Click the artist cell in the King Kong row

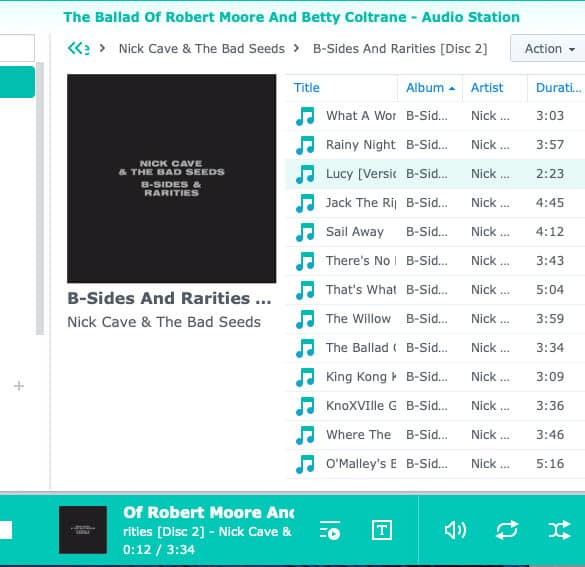click(x=490, y=377)
